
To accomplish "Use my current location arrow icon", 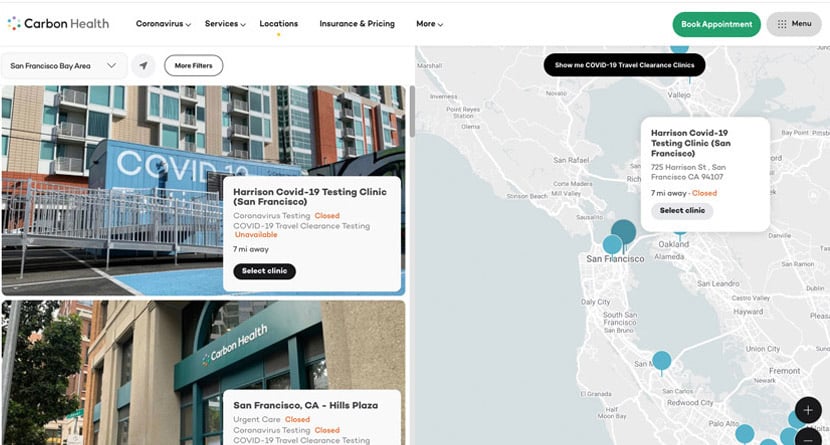I will tap(144, 66).
